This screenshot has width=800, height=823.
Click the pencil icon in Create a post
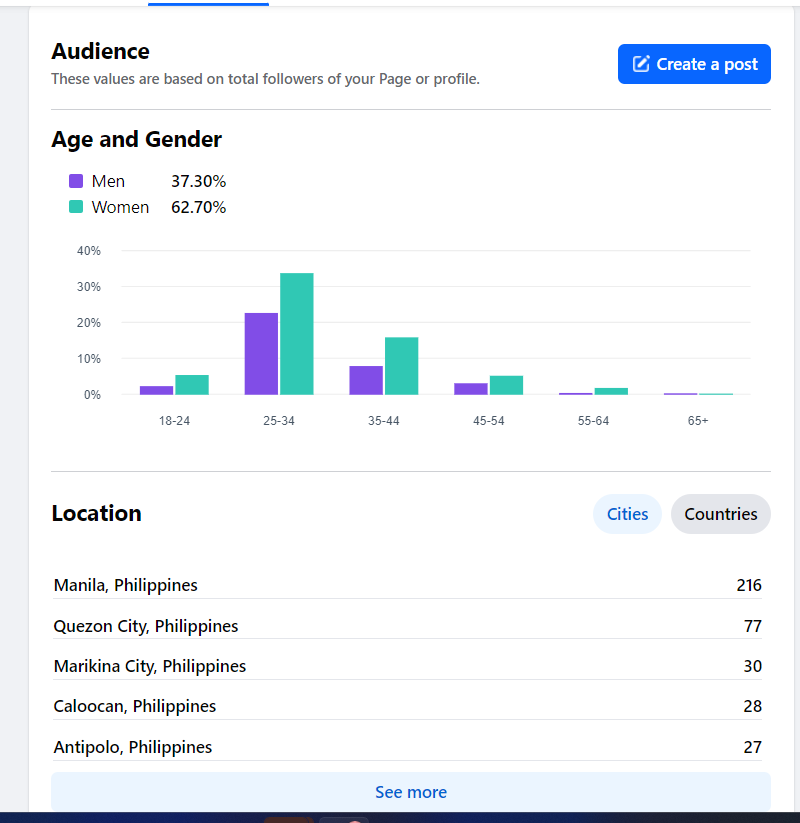[642, 64]
